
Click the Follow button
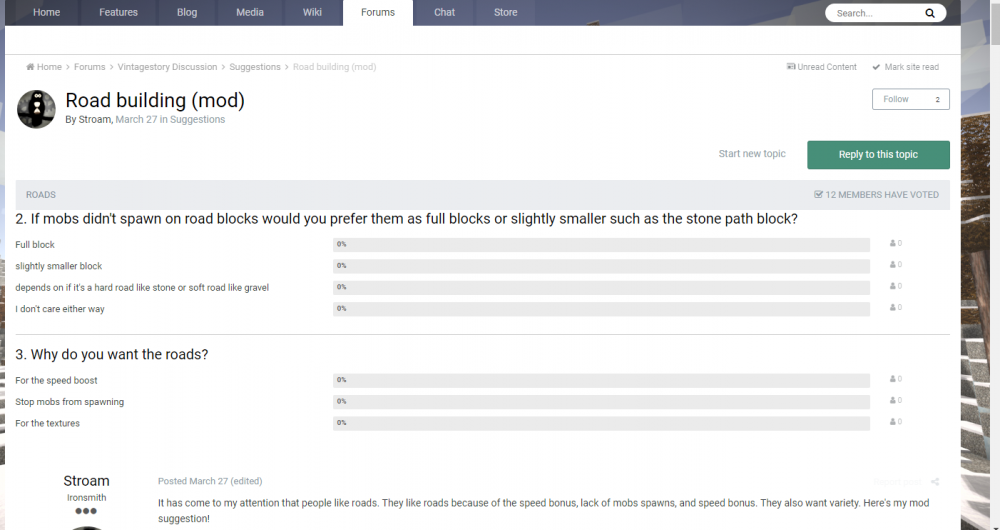click(x=910, y=99)
